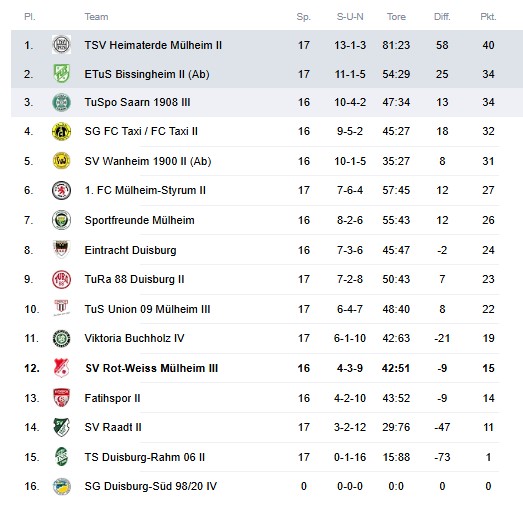Click the Pkt. column header

click(488, 17)
